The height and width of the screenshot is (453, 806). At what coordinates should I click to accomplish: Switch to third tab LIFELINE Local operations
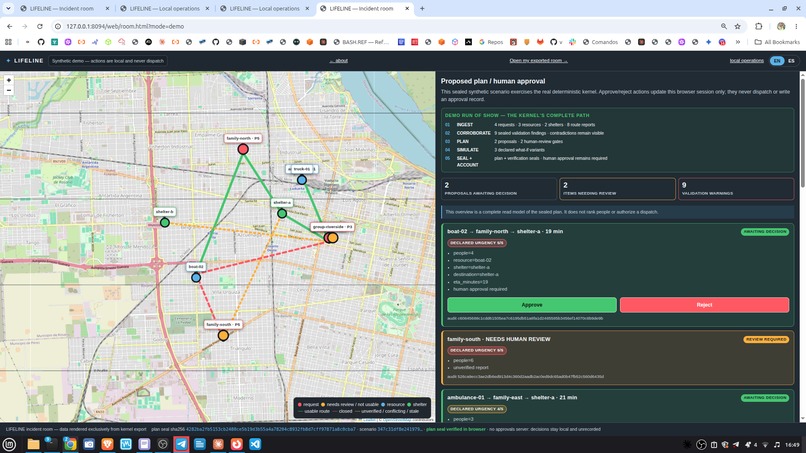[x=264, y=8]
